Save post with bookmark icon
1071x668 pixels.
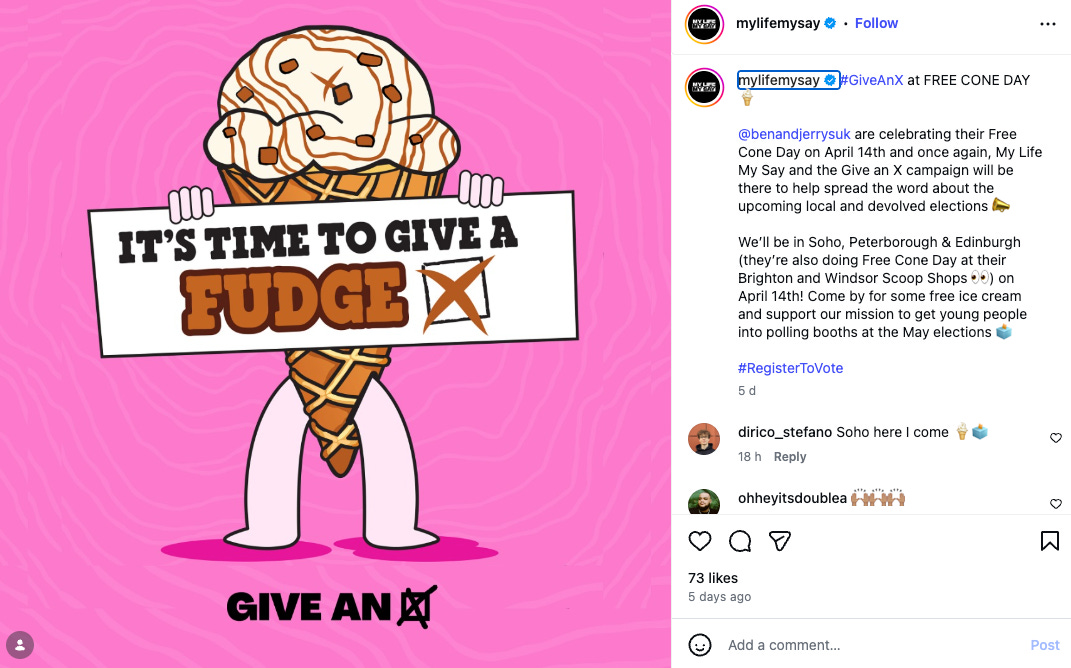(x=1050, y=541)
